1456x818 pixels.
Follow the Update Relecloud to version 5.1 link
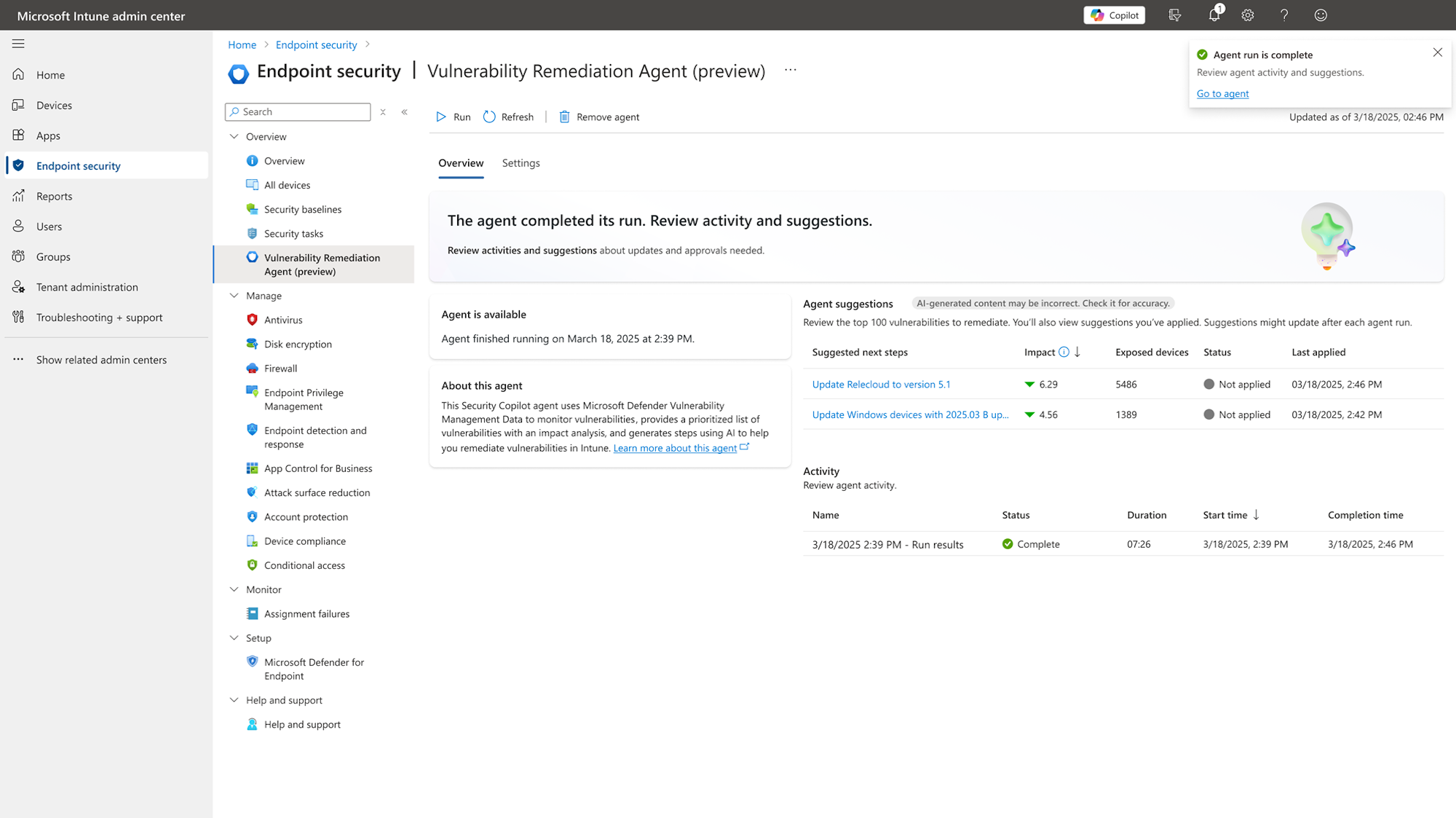pyautogui.click(x=881, y=384)
